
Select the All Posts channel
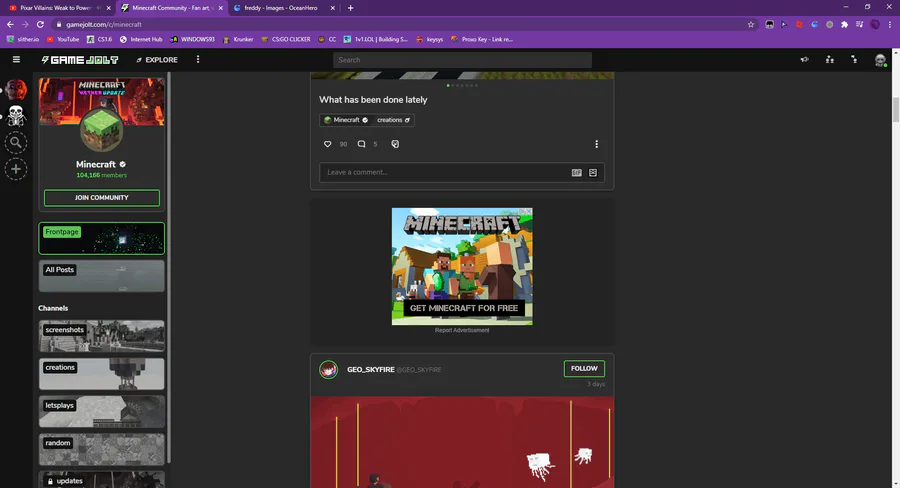point(102,276)
